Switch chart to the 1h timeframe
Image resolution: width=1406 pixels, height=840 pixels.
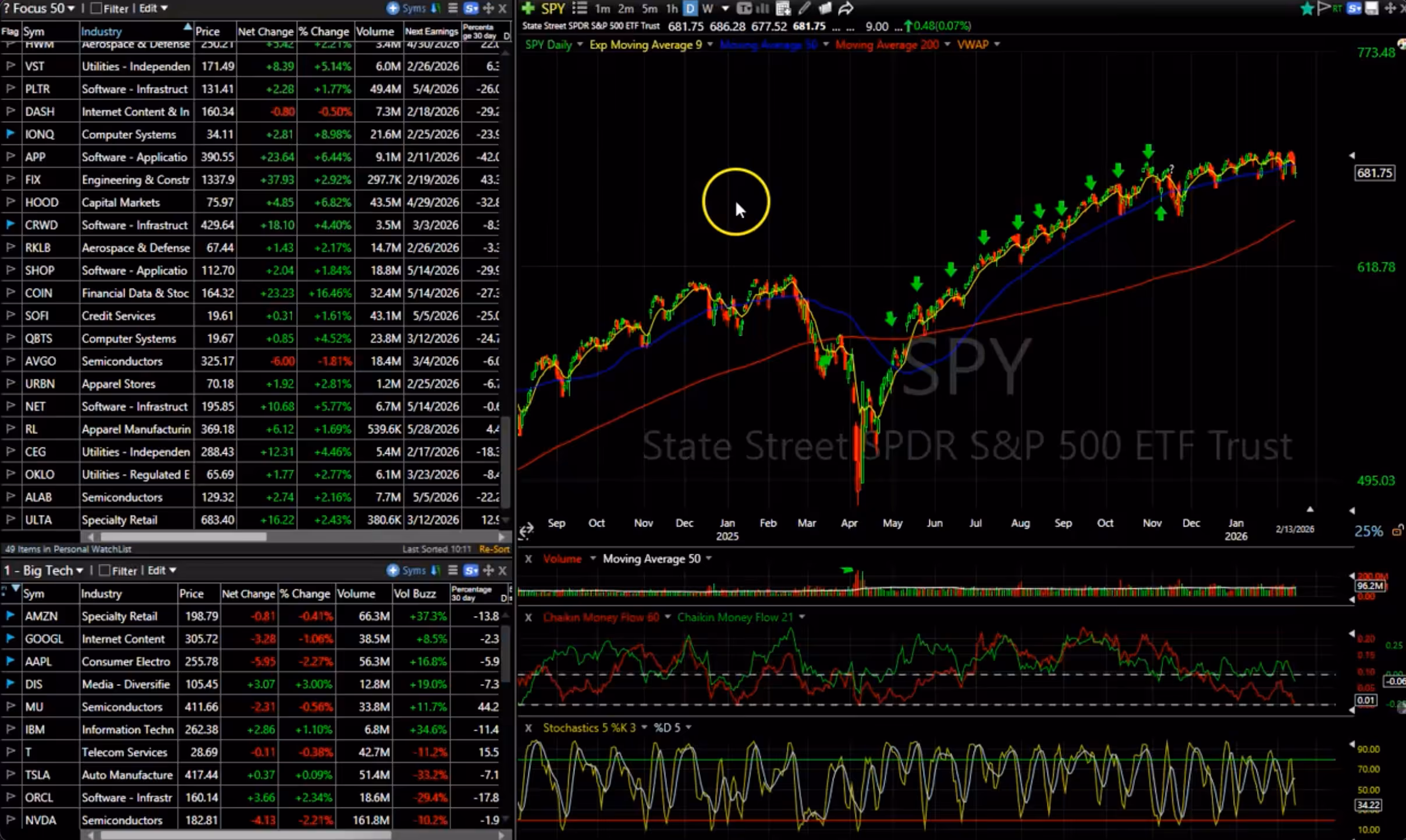672,8
